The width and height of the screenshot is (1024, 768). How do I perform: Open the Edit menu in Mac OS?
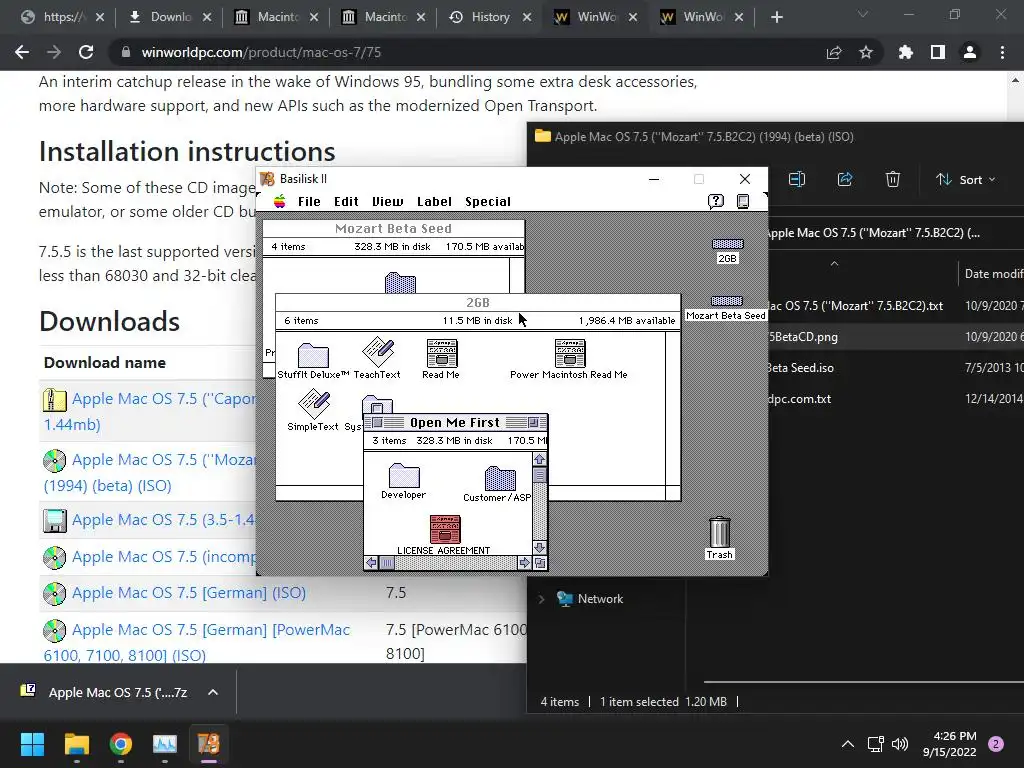click(x=346, y=202)
